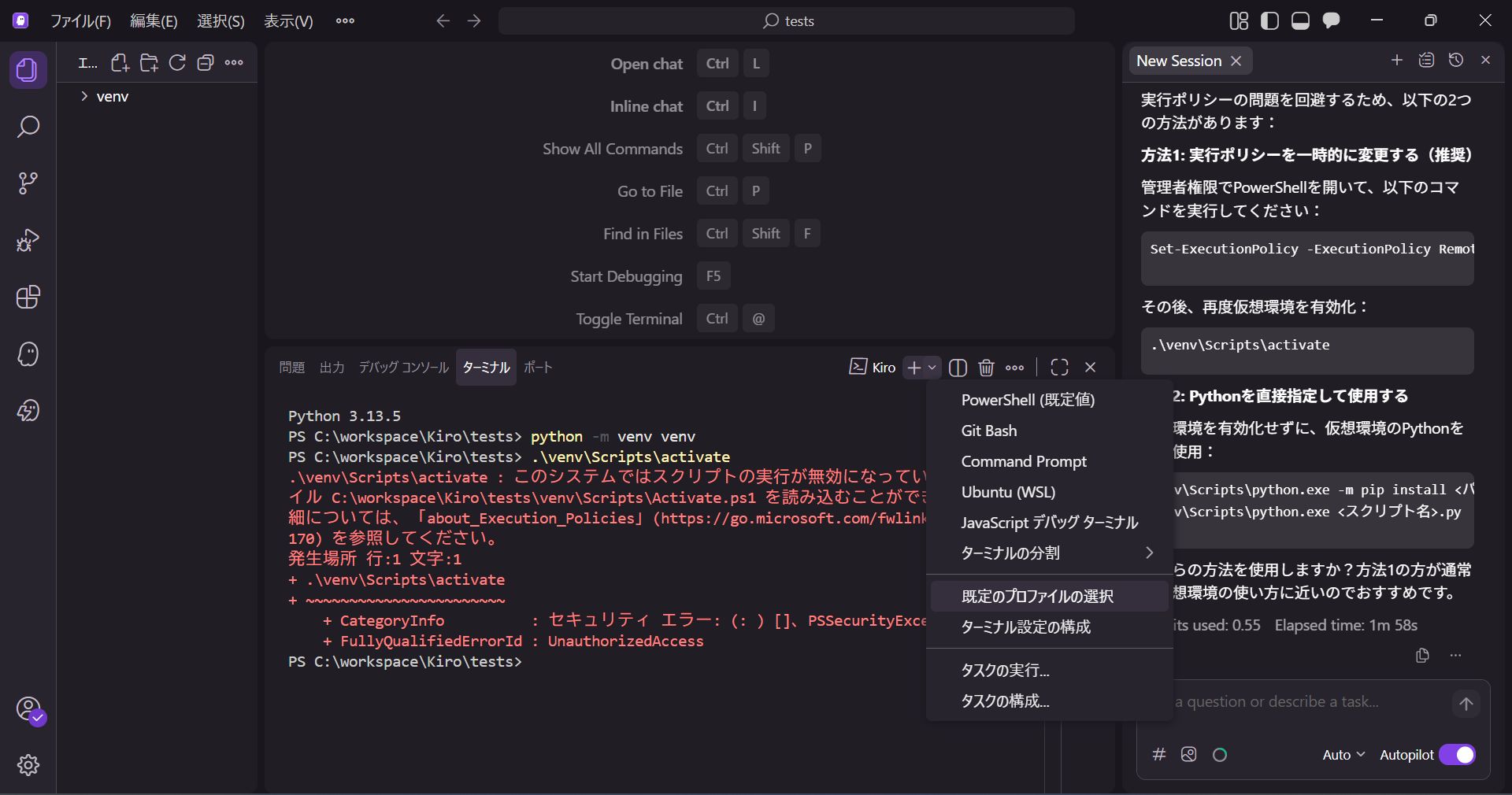Refresh the explorer file tree
This screenshot has height=795, width=1512.
pos(177,63)
